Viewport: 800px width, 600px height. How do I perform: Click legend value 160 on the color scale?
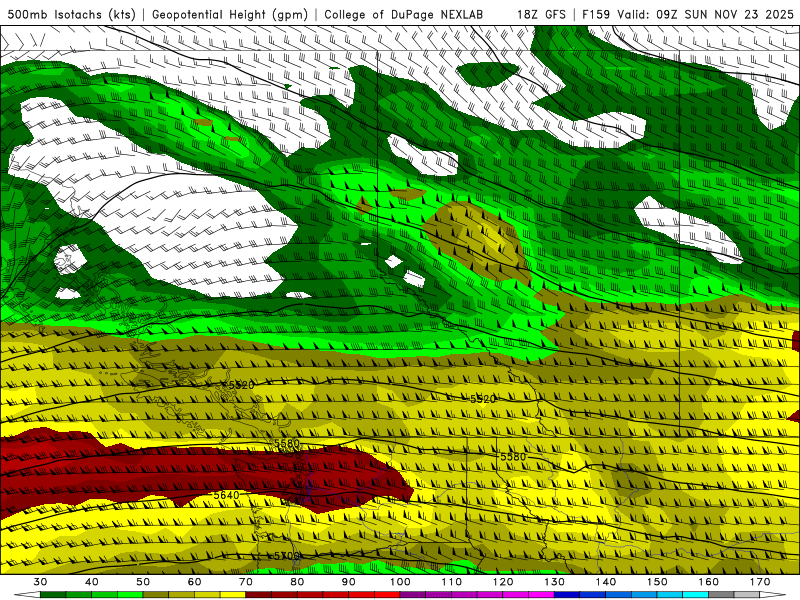click(x=709, y=582)
